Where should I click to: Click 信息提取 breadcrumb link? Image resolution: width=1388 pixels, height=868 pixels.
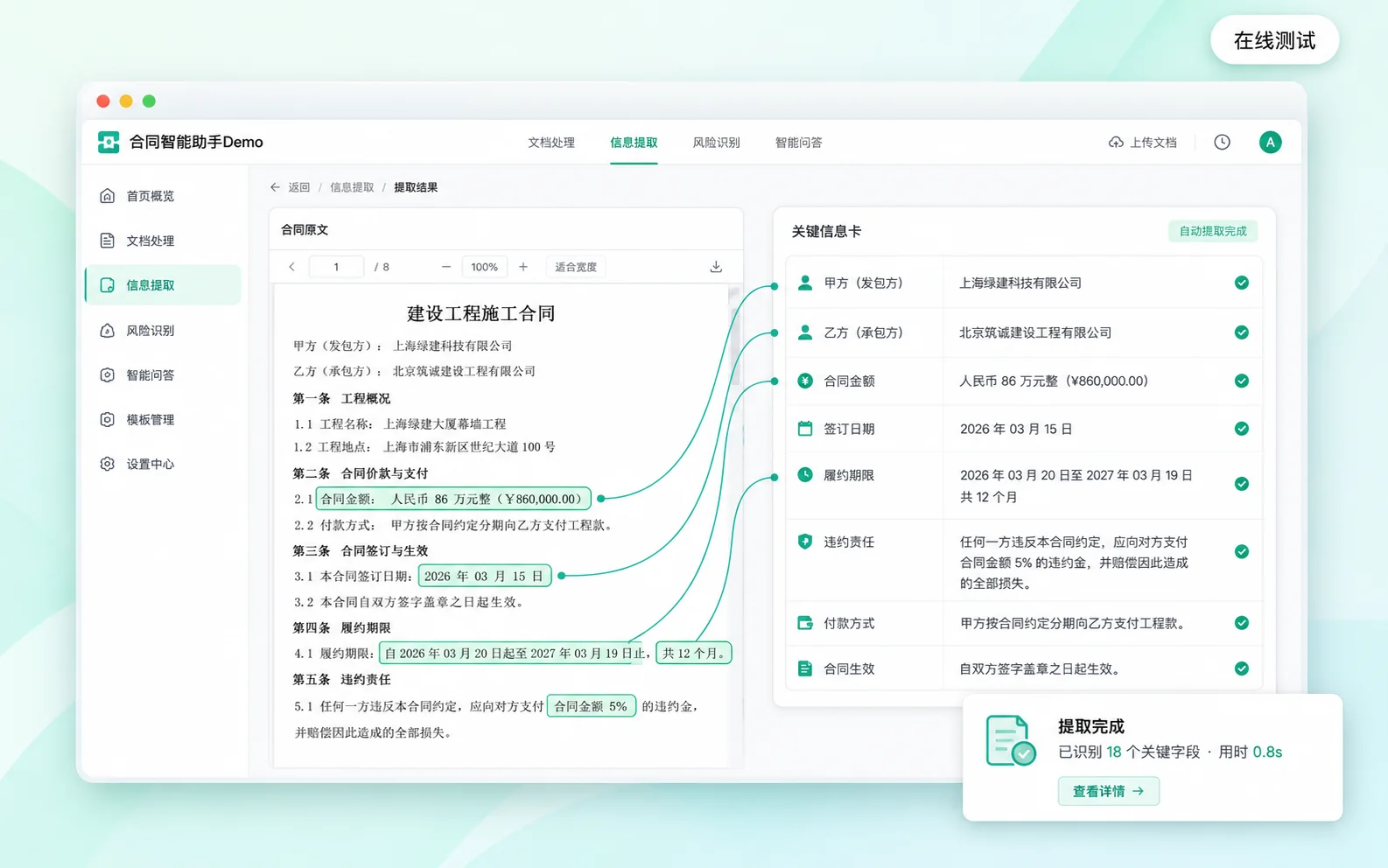(352, 187)
